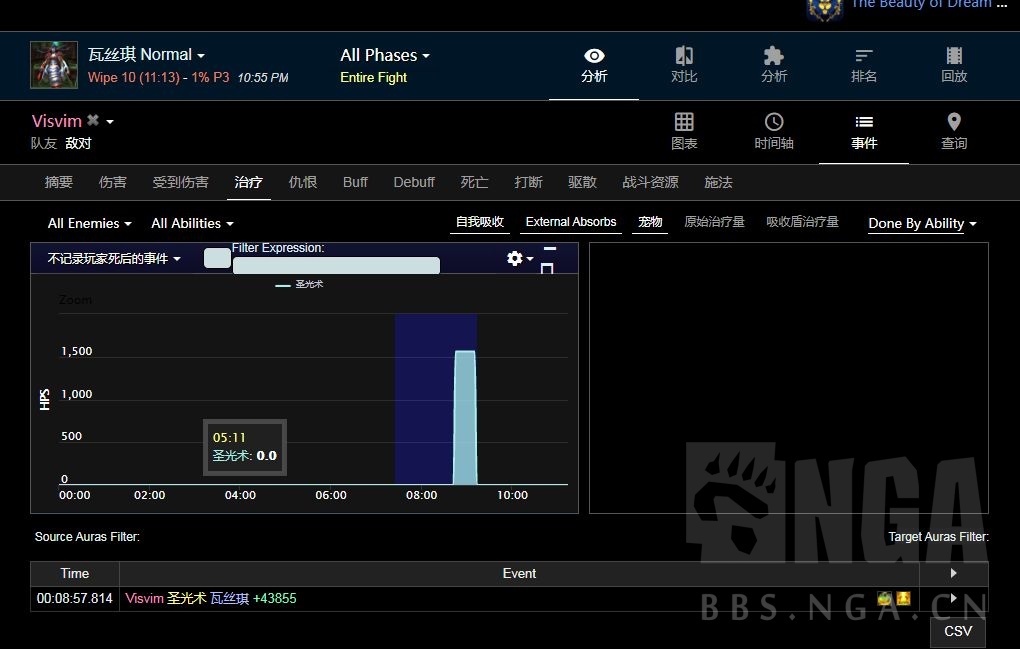The width and height of the screenshot is (1020, 649).
Task: Click the first buff icon in event row
Action: click(884, 598)
